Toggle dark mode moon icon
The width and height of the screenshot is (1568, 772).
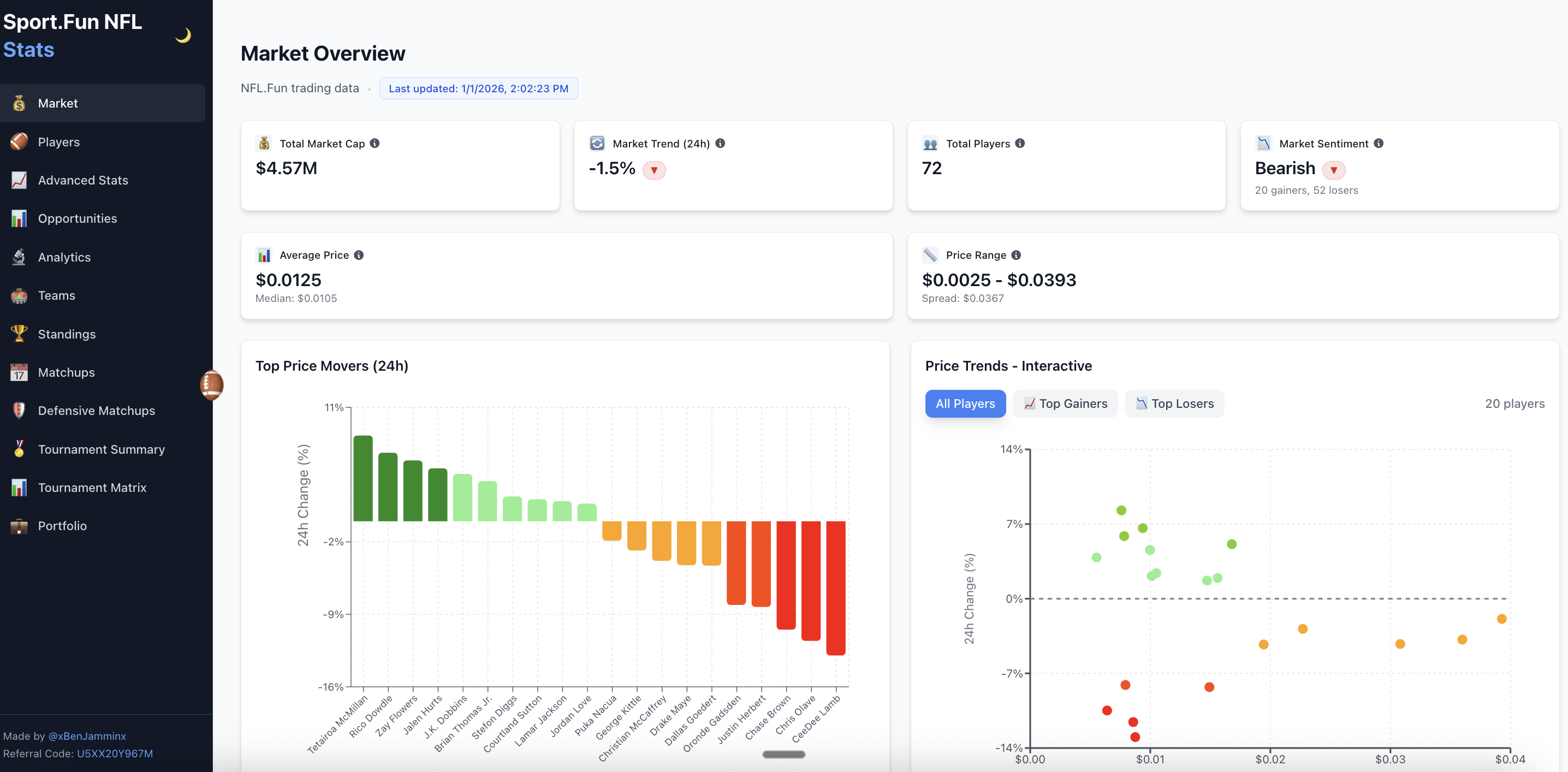[182, 36]
